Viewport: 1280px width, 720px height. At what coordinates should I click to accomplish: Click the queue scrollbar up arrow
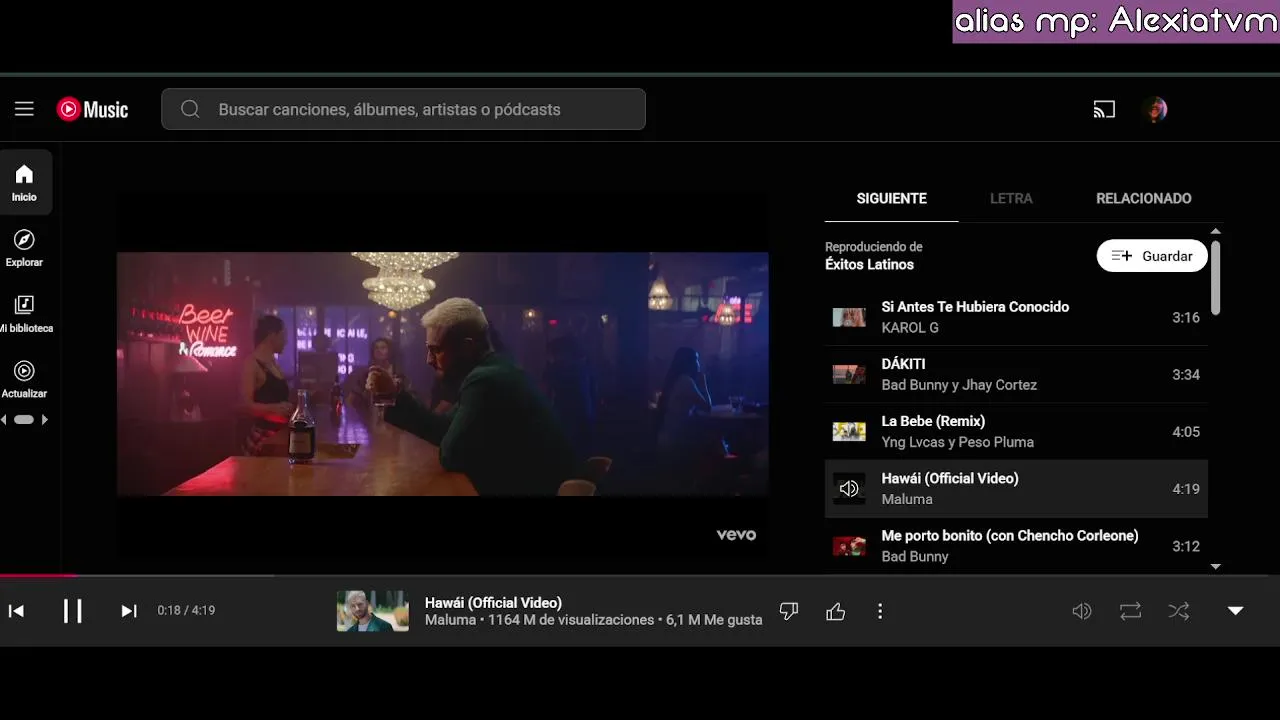coord(1216,232)
